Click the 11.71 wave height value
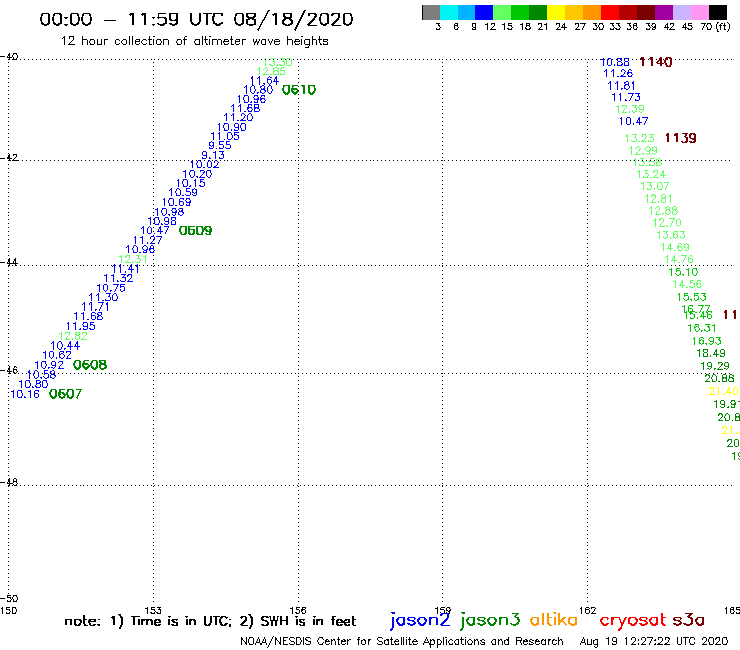 click(95, 307)
